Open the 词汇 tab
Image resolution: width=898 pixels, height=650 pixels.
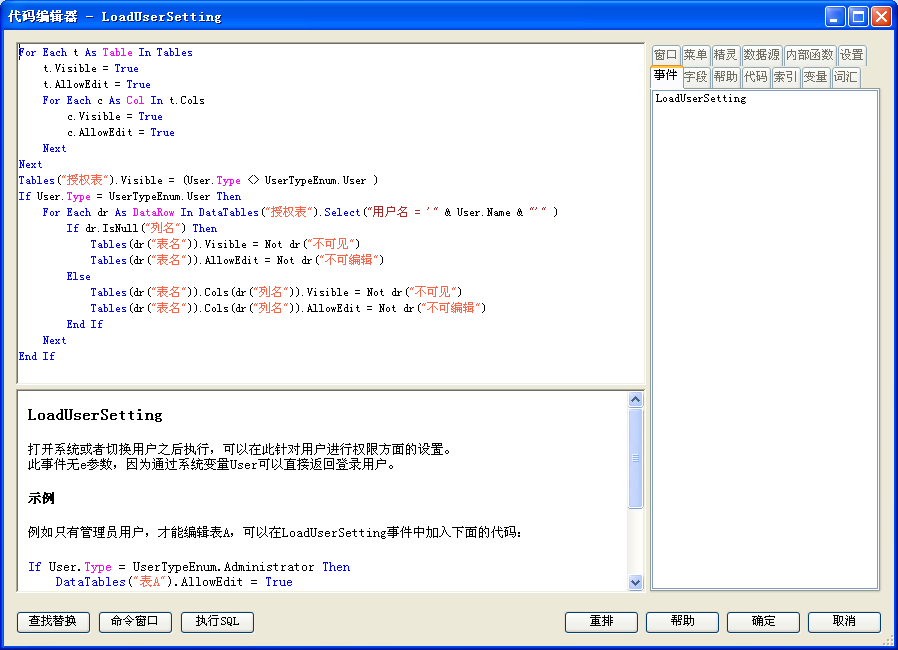845,77
